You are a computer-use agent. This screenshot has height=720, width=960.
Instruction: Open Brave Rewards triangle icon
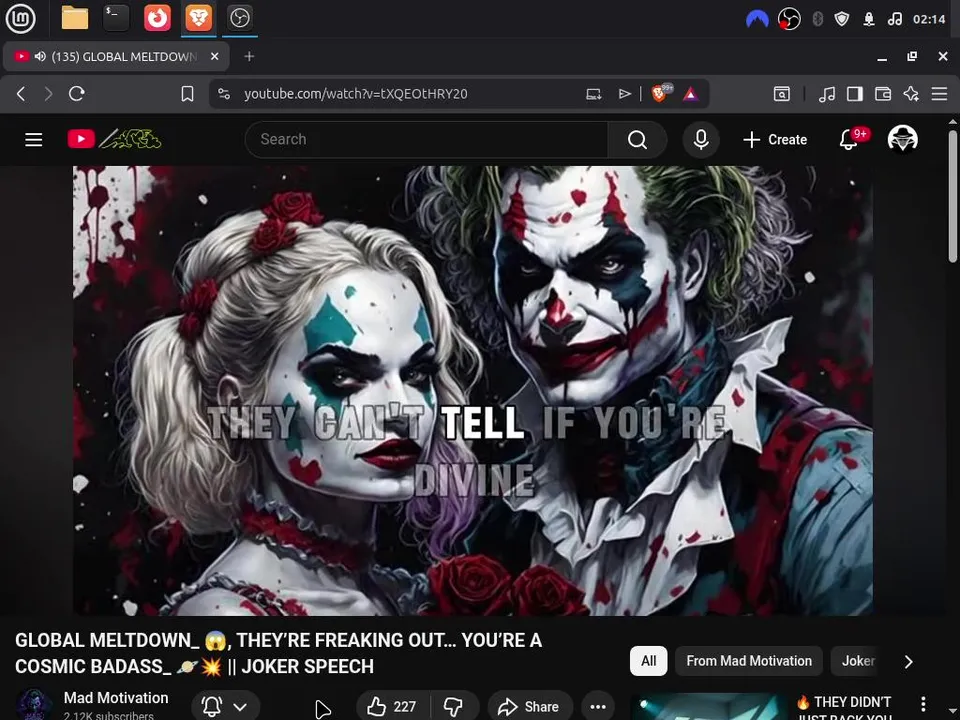coord(691,94)
